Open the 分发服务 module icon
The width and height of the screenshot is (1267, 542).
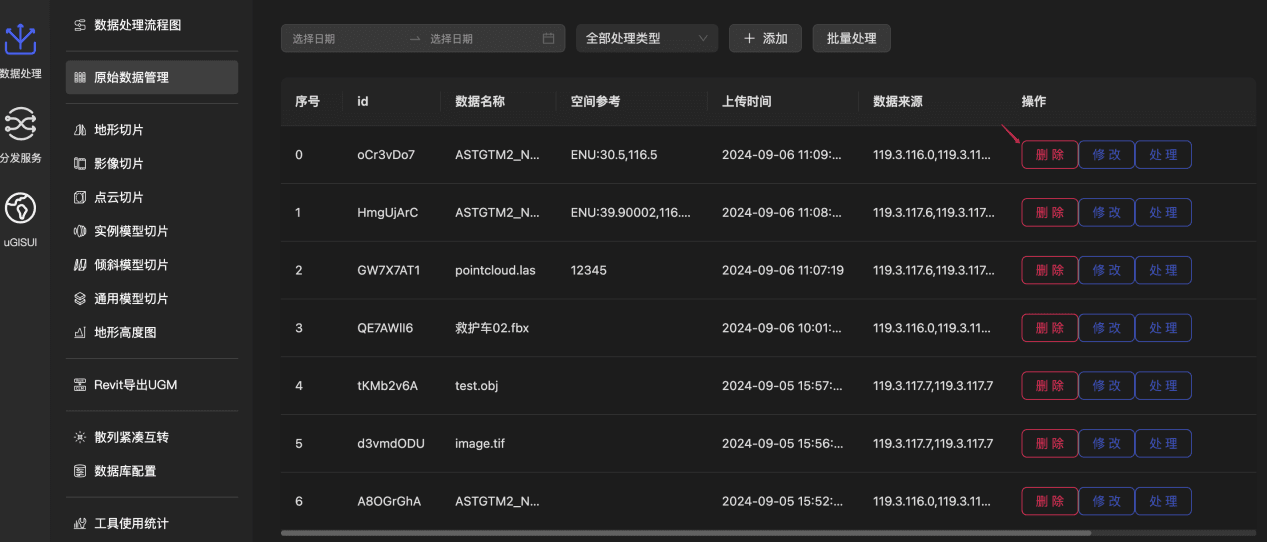coord(20,125)
